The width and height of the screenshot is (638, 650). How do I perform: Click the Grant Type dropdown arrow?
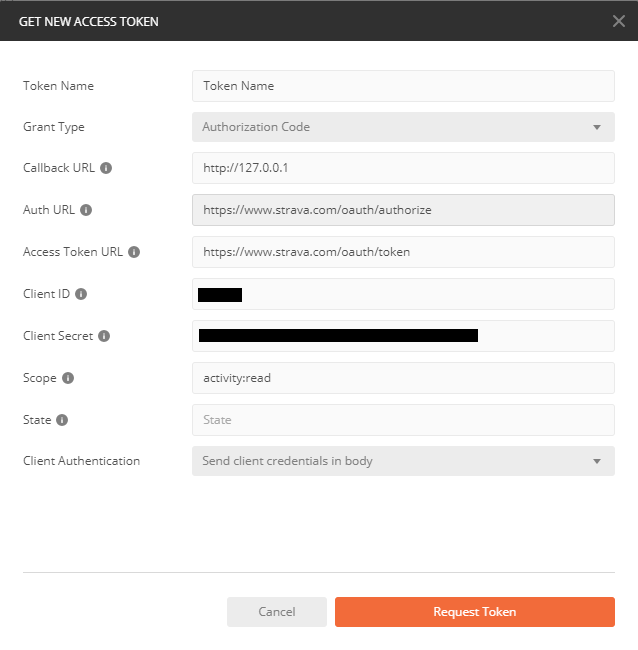coord(597,127)
